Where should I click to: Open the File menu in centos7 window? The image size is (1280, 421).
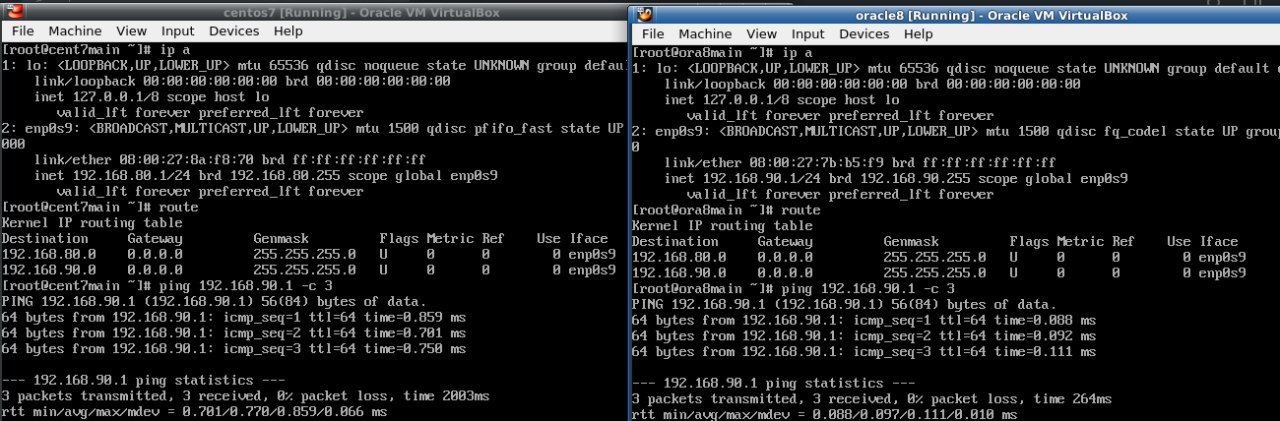click(x=23, y=31)
